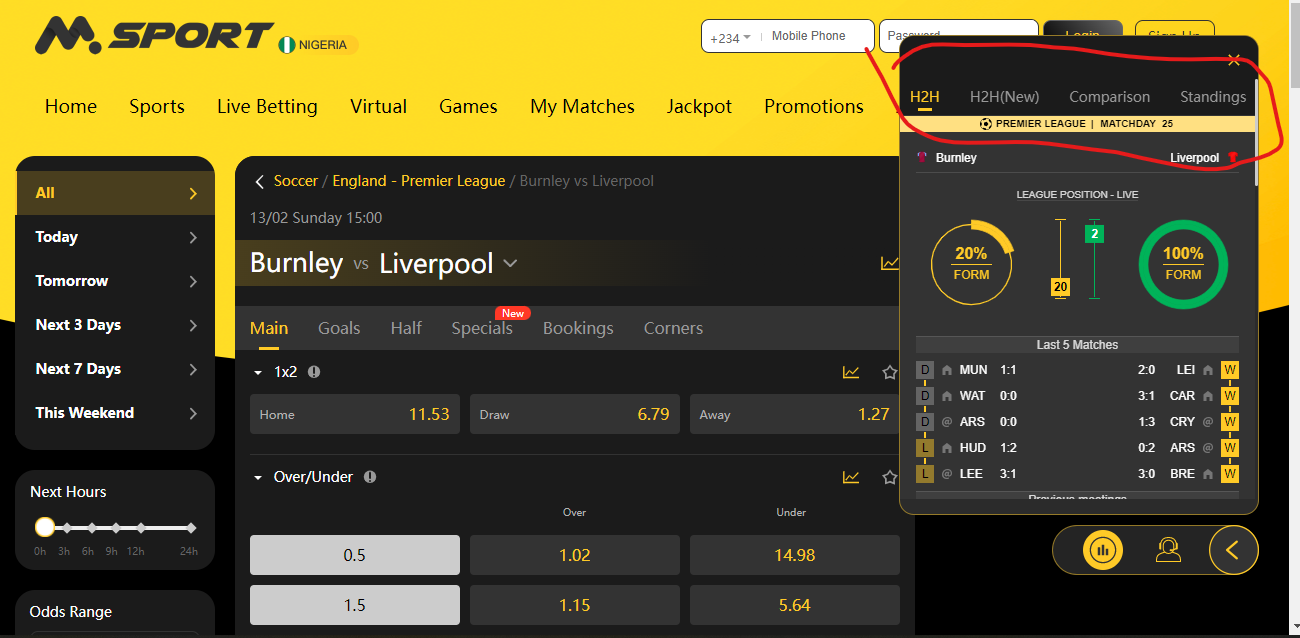Click Burnley's 20% form circle
1300x638 pixels.
(971, 262)
